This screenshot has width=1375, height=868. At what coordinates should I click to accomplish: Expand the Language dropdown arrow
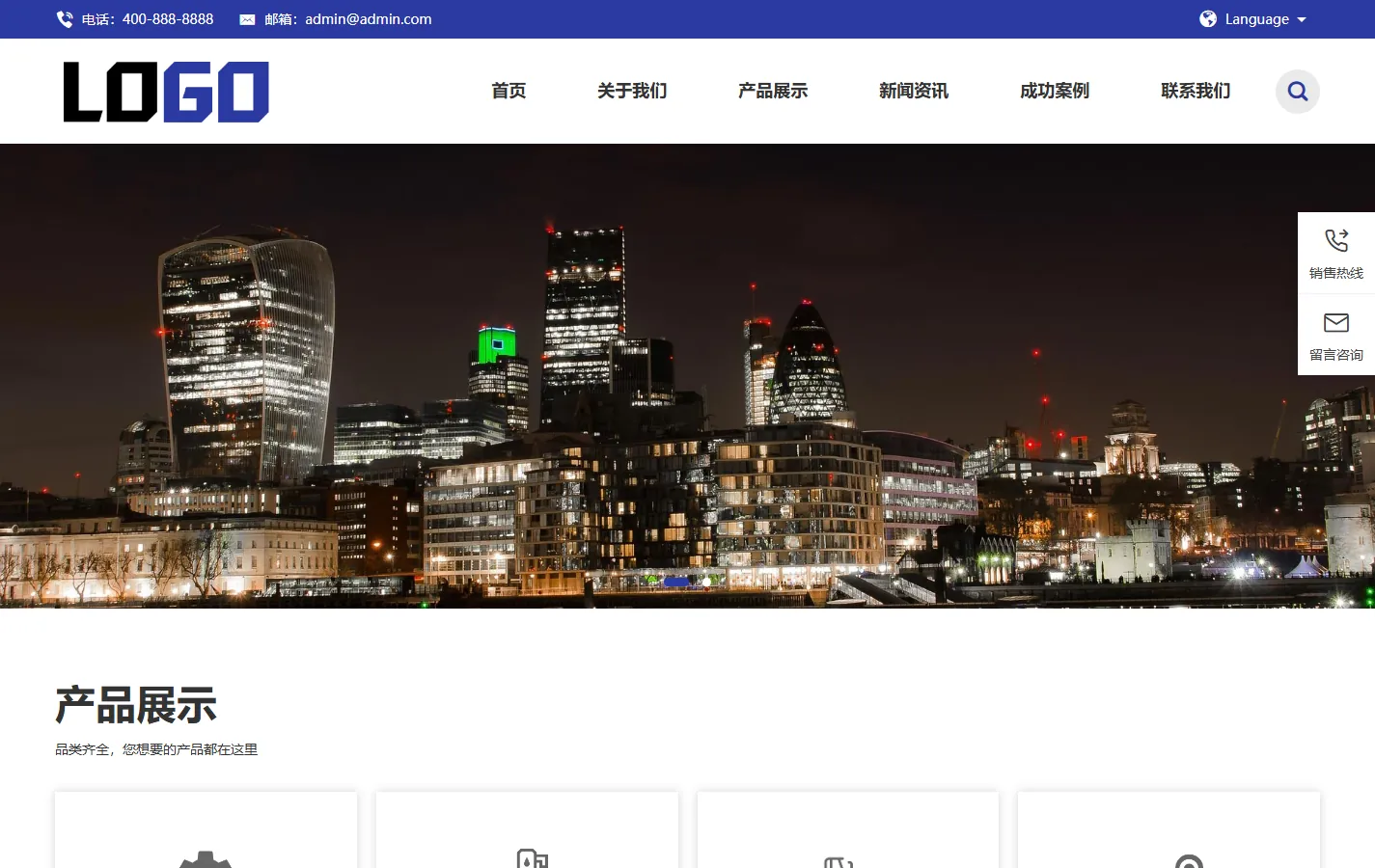(1302, 19)
